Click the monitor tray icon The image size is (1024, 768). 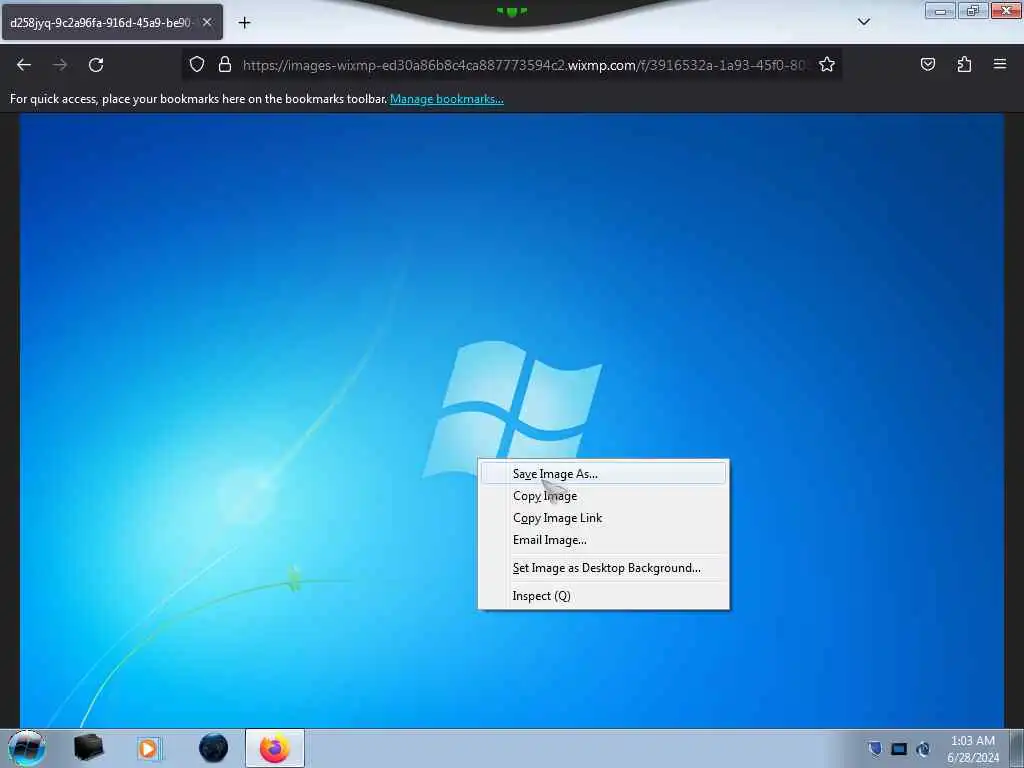[899, 749]
